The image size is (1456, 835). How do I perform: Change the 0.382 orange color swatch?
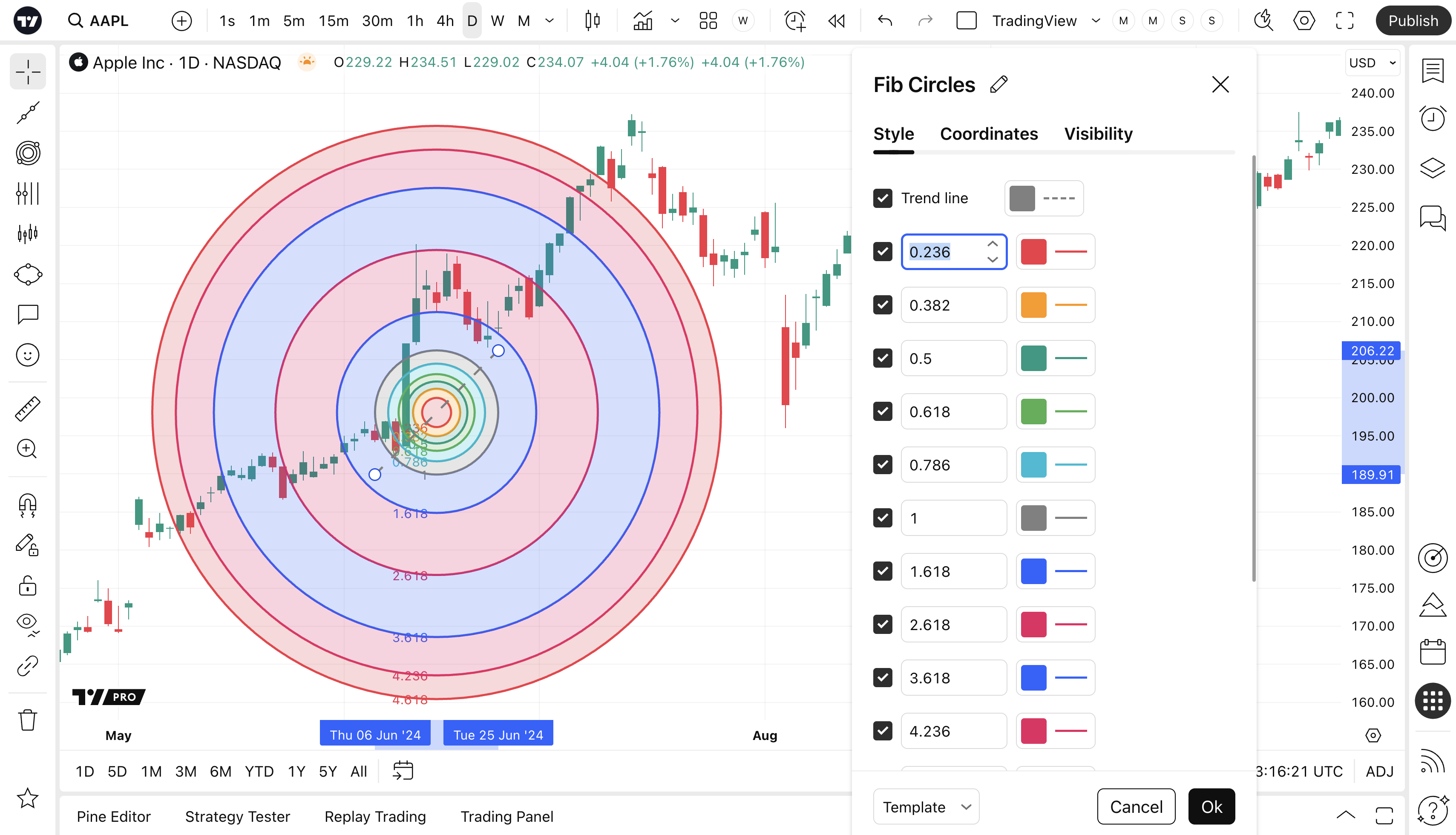point(1033,305)
